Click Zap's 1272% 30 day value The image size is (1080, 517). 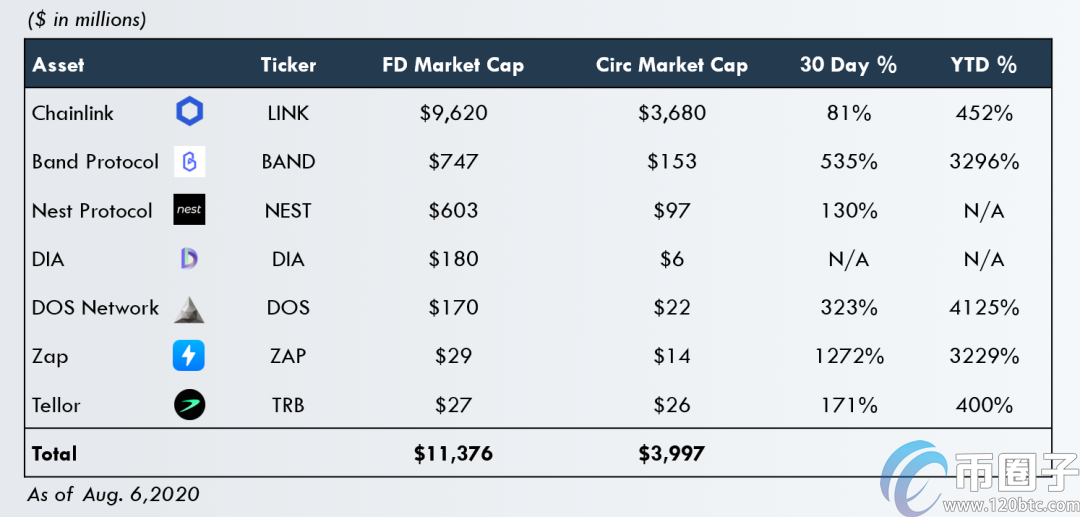point(848,356)
